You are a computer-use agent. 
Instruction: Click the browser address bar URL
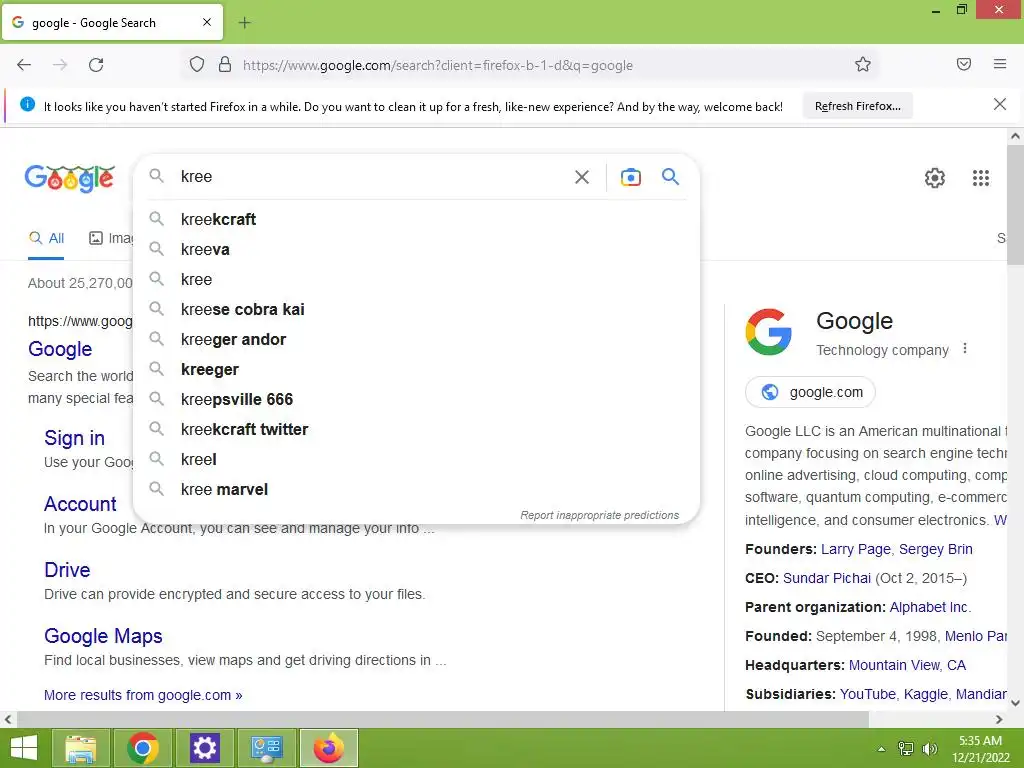tap(438, 65)
